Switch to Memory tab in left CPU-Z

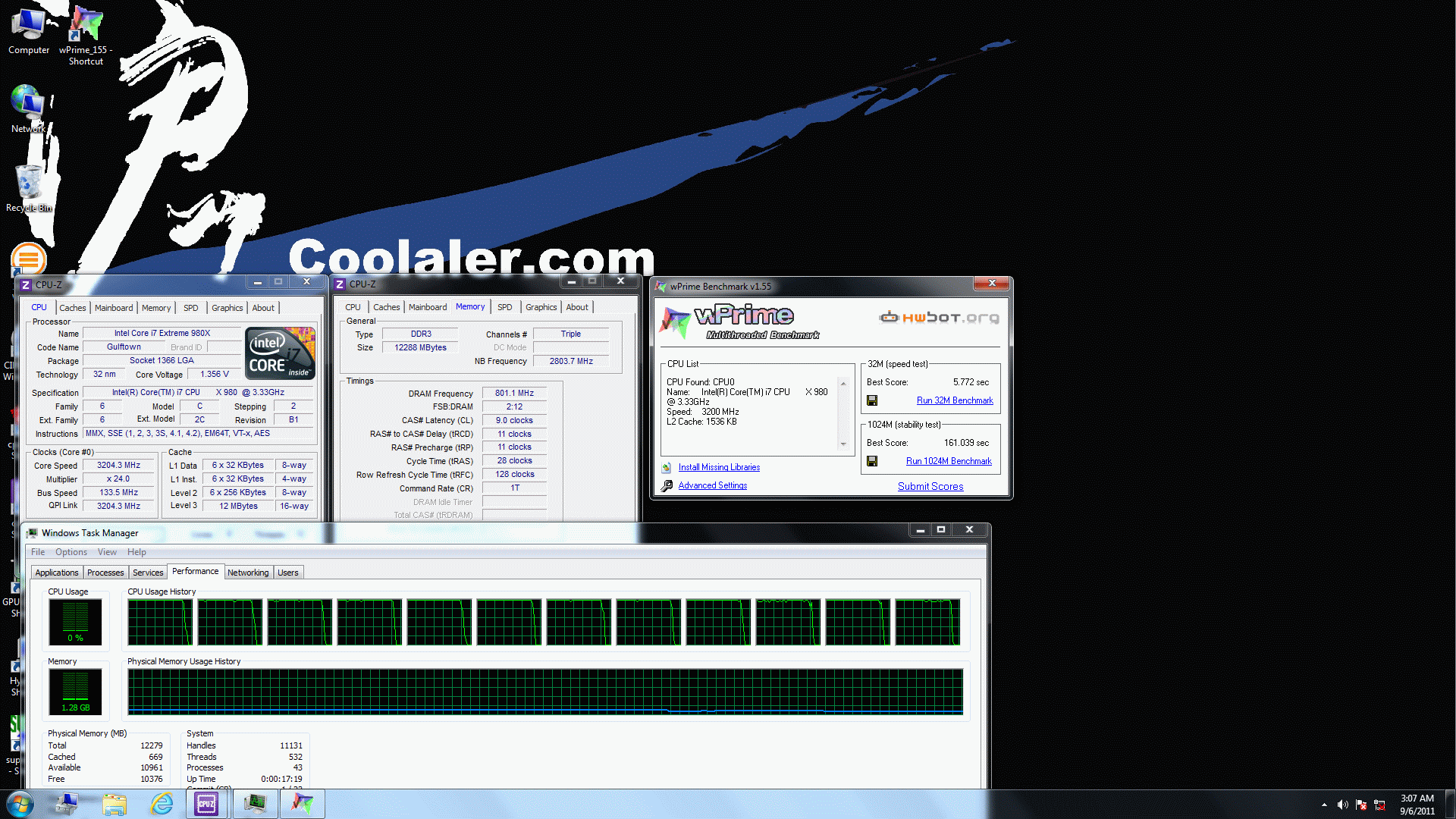[156, 308]
